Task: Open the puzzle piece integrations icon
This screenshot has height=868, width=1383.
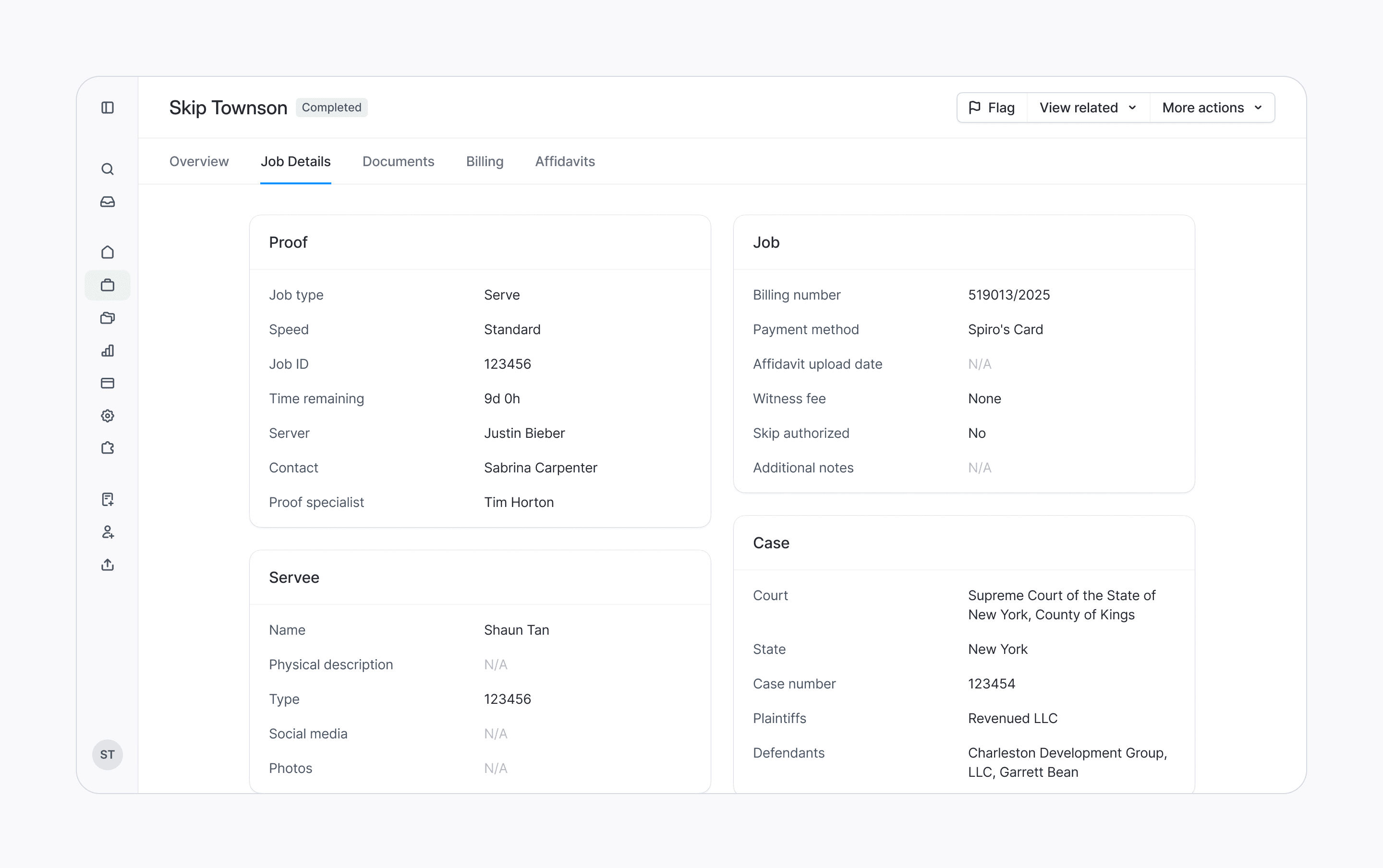Action: point(108,448)
